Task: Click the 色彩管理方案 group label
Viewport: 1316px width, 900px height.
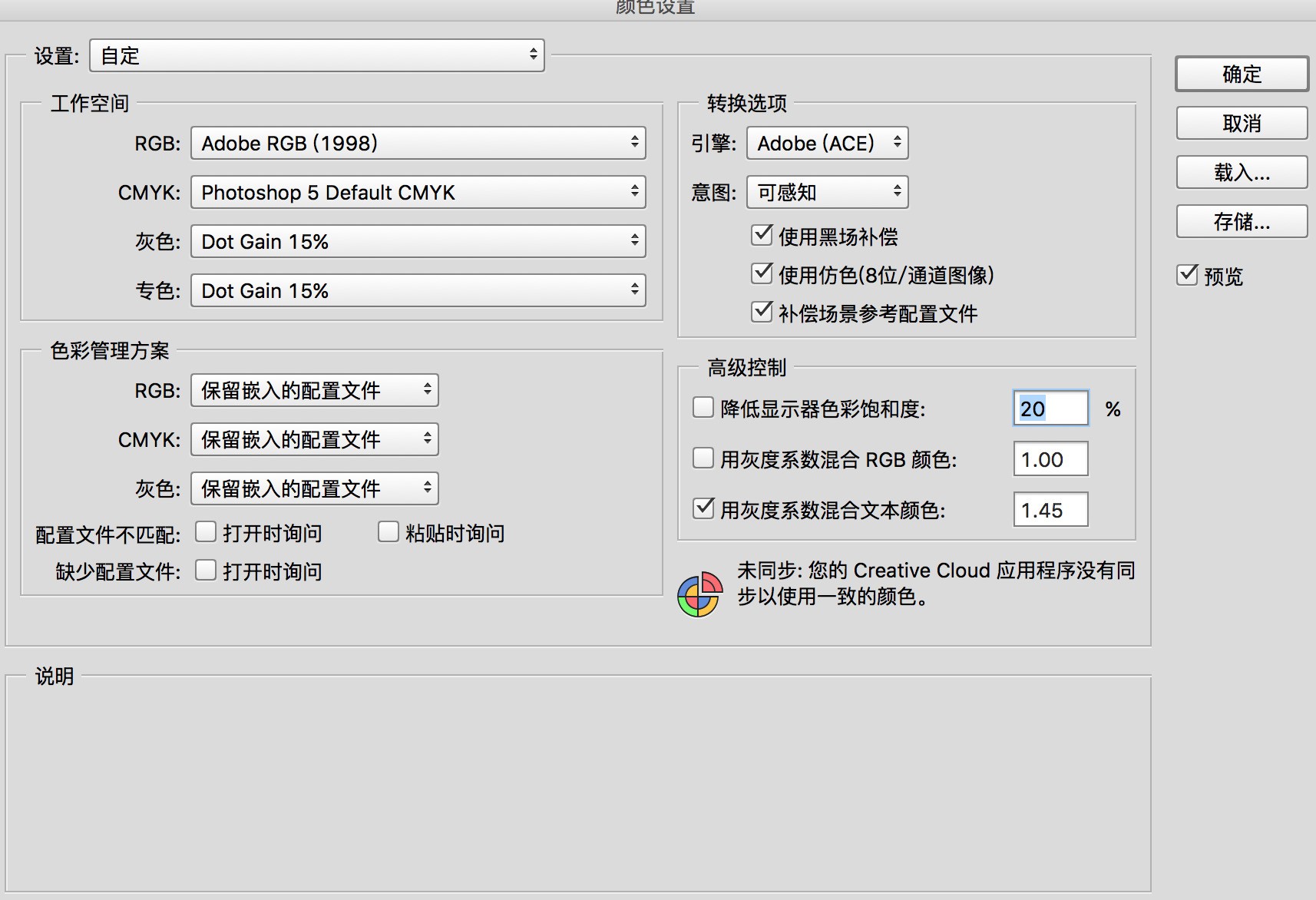Action: point(110,350)
